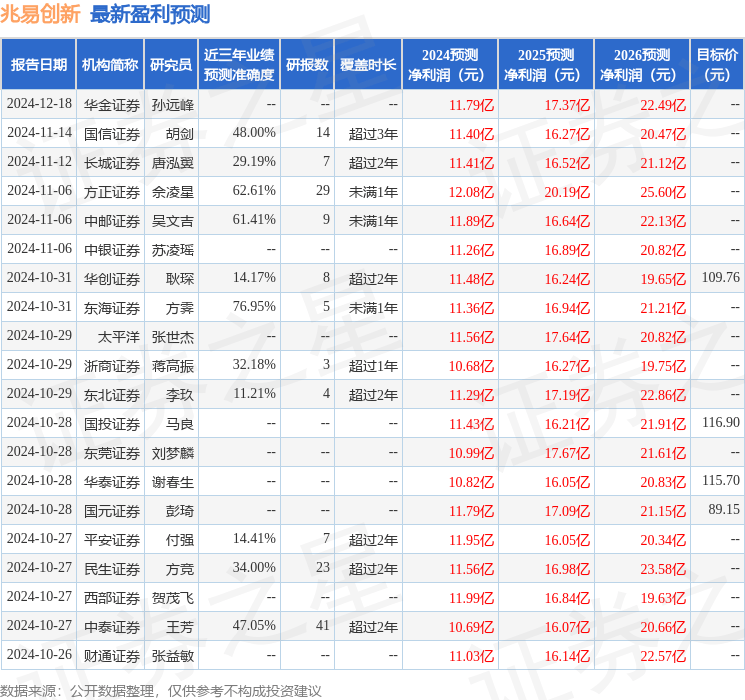Click the 东北证券 institution cell

click(112, 395)
